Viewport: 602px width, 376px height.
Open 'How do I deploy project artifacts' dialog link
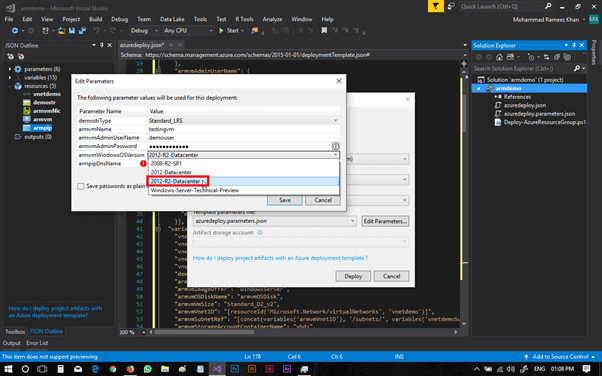click(280, 258)
